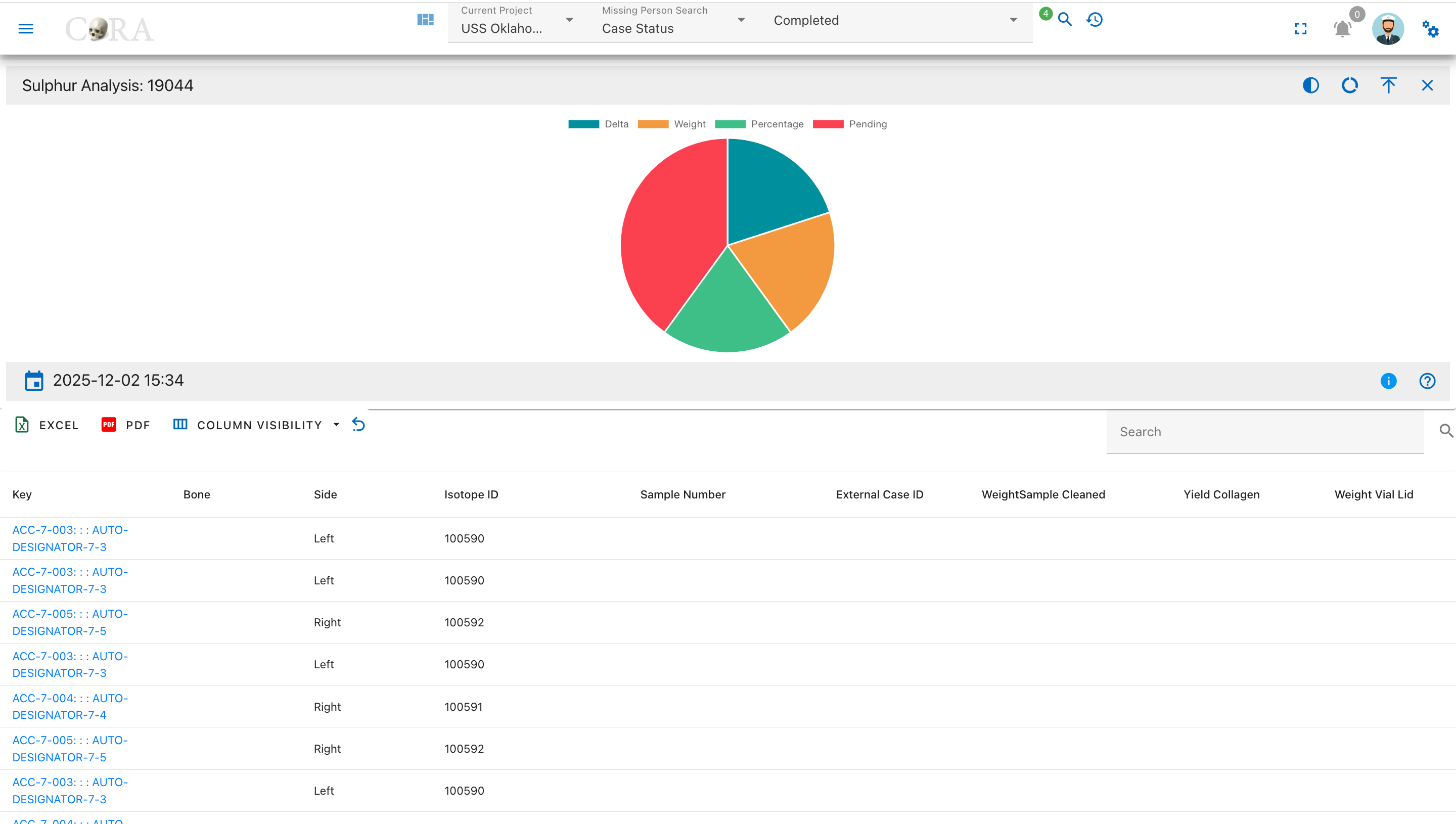This screenshot has height=824, width=1456.
Task: Click the search magnifier with the 4 badge
Action: point(1064,20)
